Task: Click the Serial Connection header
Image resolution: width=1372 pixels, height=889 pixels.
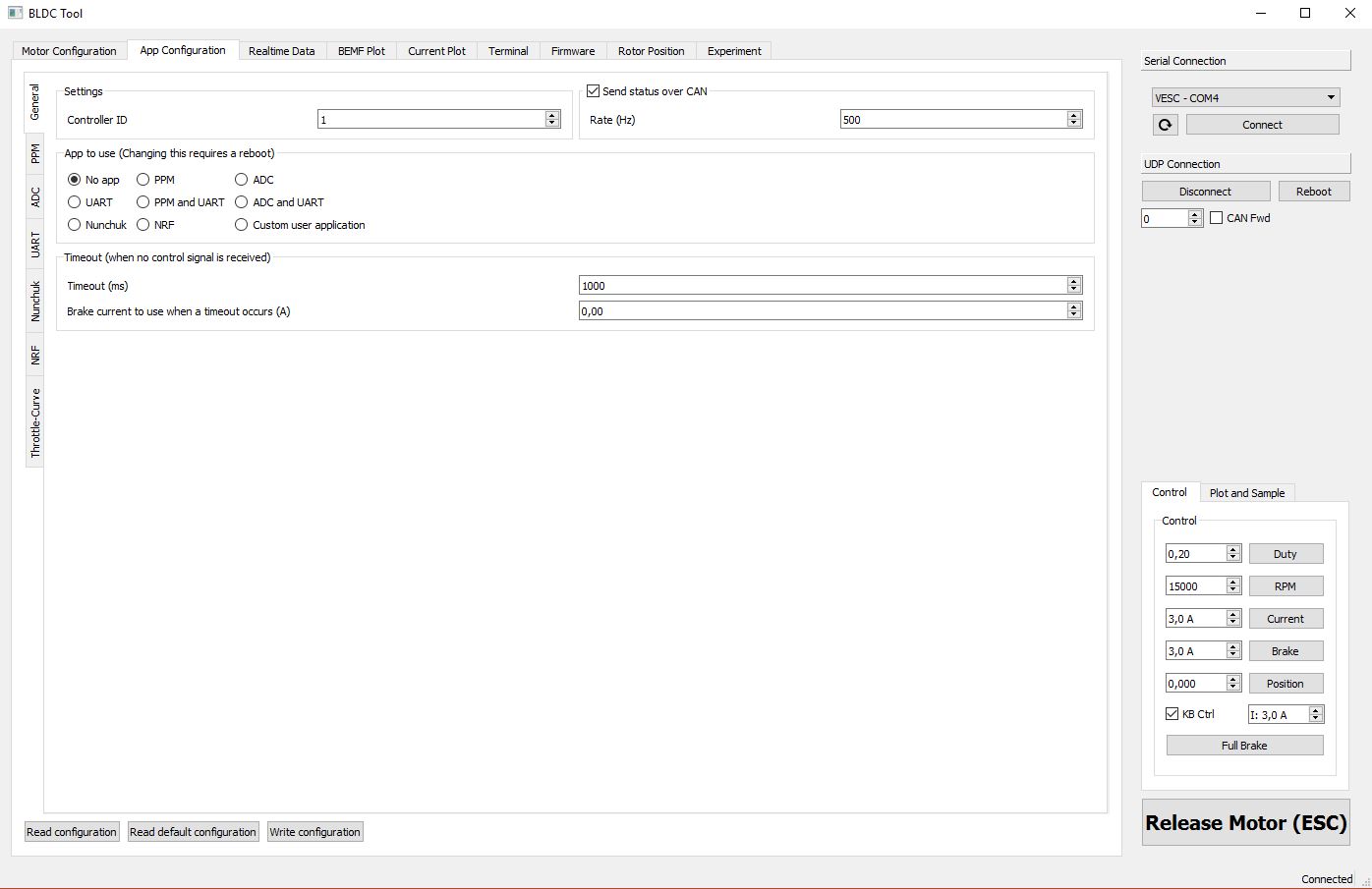Action: [1245, 61]
